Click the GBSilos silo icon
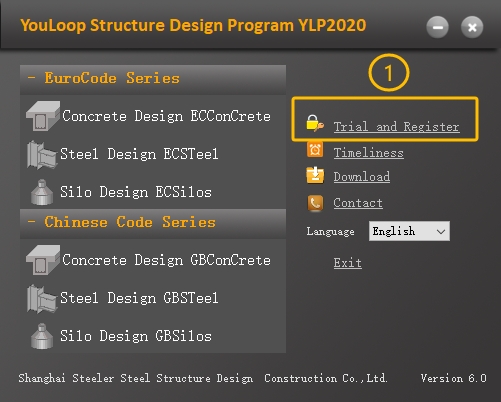The image size is (501, 402). click(42, 336)
